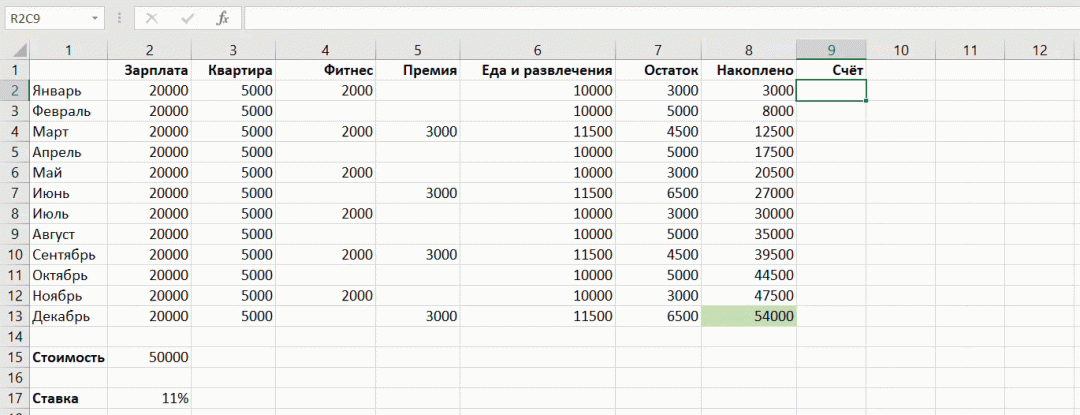The height and width of the screenshot is (415, 1080).
Task: Select row header 13
Action: (x=14, y=317)
